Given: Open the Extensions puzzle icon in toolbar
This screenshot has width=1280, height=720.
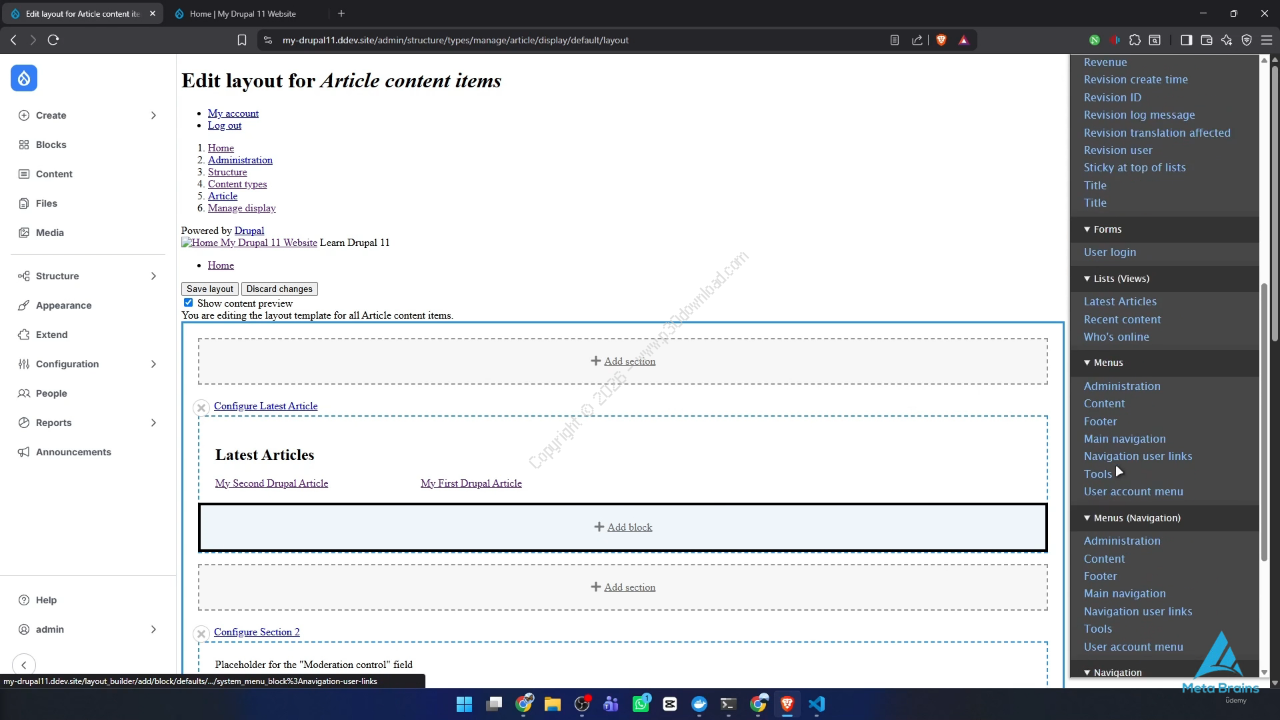Looking at the screenshot, I should click(1135, 40).
